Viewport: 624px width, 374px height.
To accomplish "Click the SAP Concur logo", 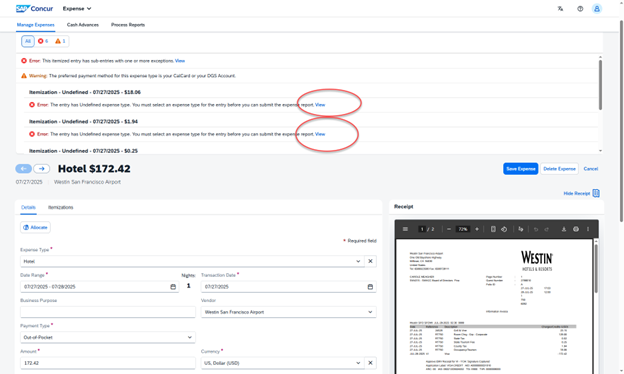I will tap(34, 8).
